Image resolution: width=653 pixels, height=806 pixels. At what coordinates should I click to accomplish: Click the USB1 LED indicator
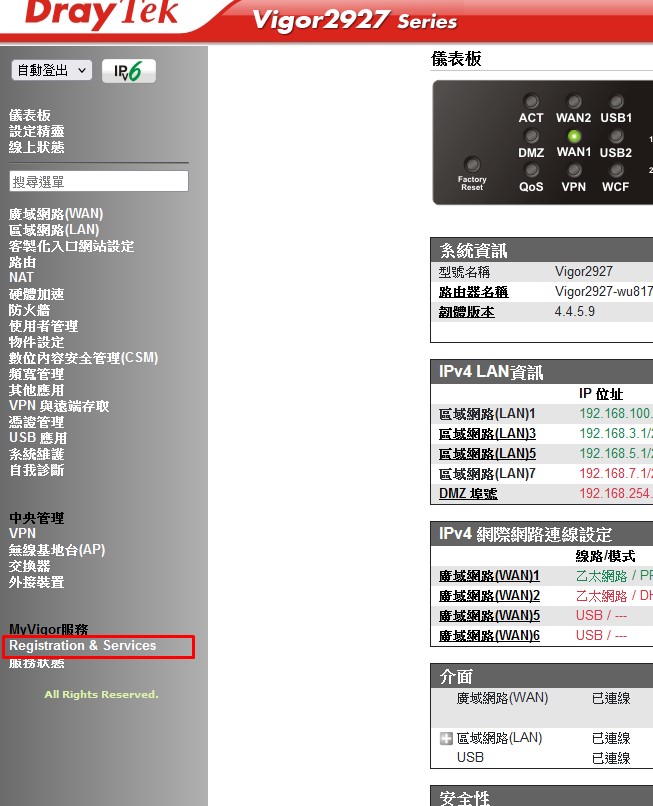click(616, 102)
